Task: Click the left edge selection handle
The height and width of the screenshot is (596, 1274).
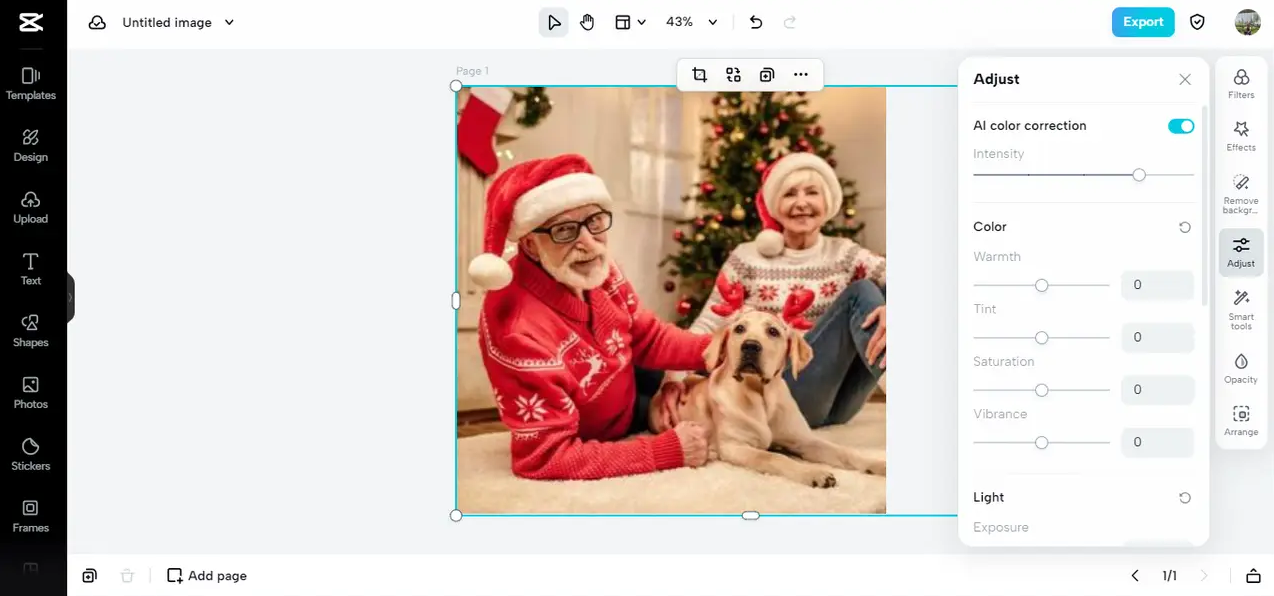Action: [x=456, y=300]
